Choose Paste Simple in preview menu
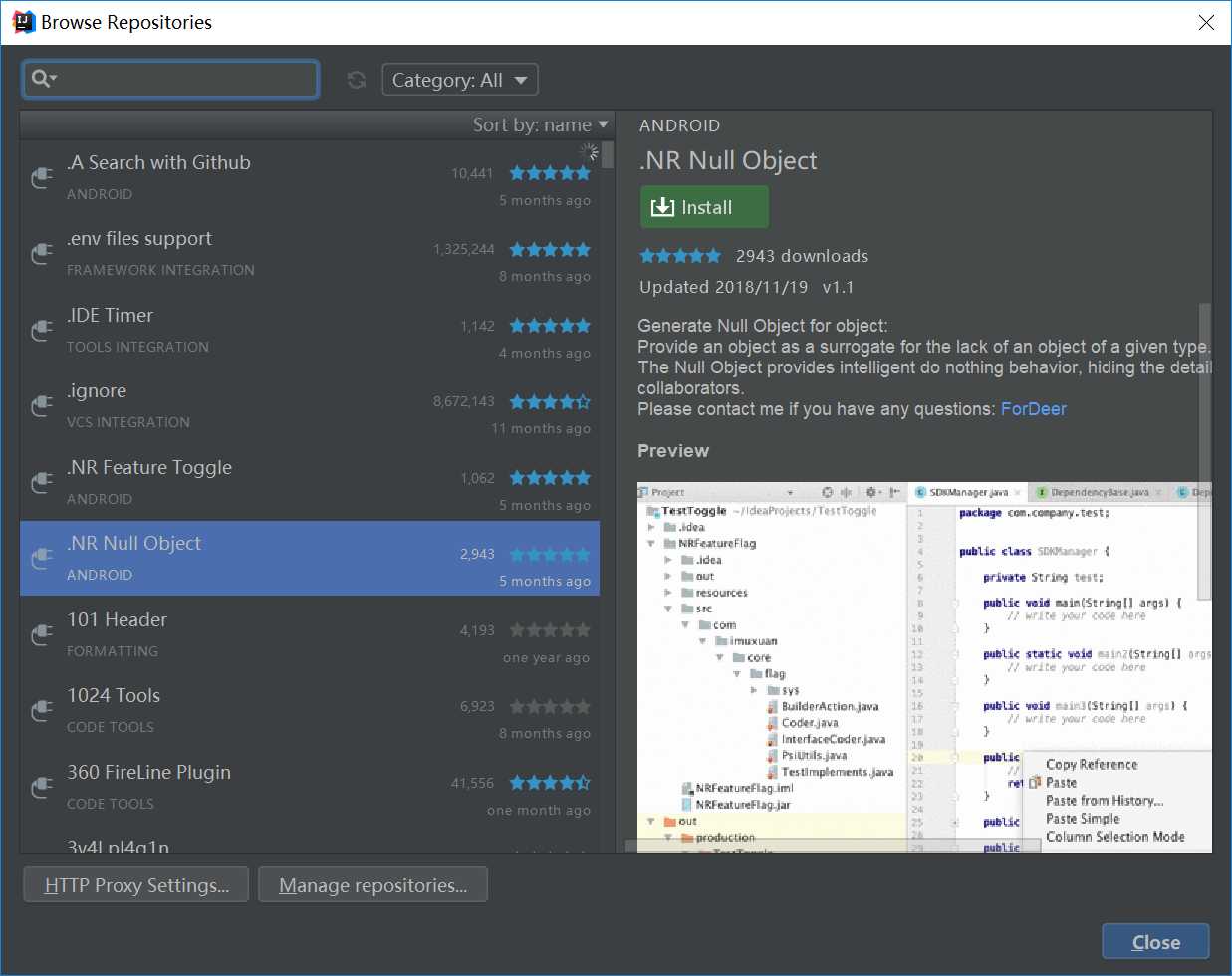 click(1083, 819)
